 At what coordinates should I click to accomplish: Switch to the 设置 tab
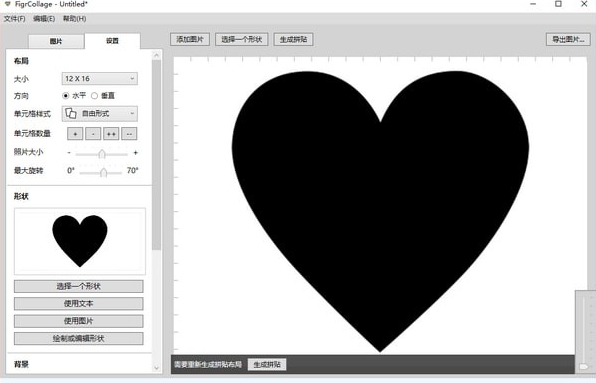click(x=112, y=41)
